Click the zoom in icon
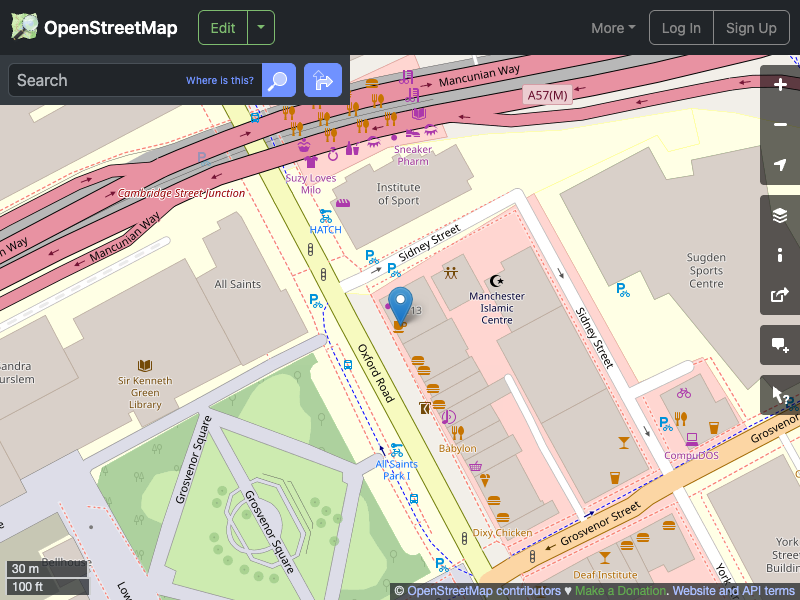Screen dimensions: 800x600 (x=780, y=85)
